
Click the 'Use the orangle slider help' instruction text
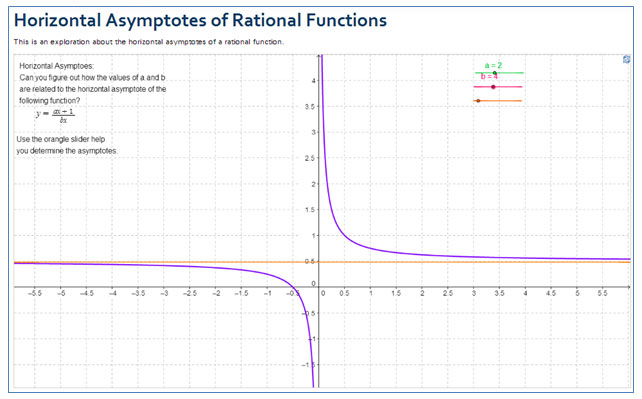click(x=61, y=139)
